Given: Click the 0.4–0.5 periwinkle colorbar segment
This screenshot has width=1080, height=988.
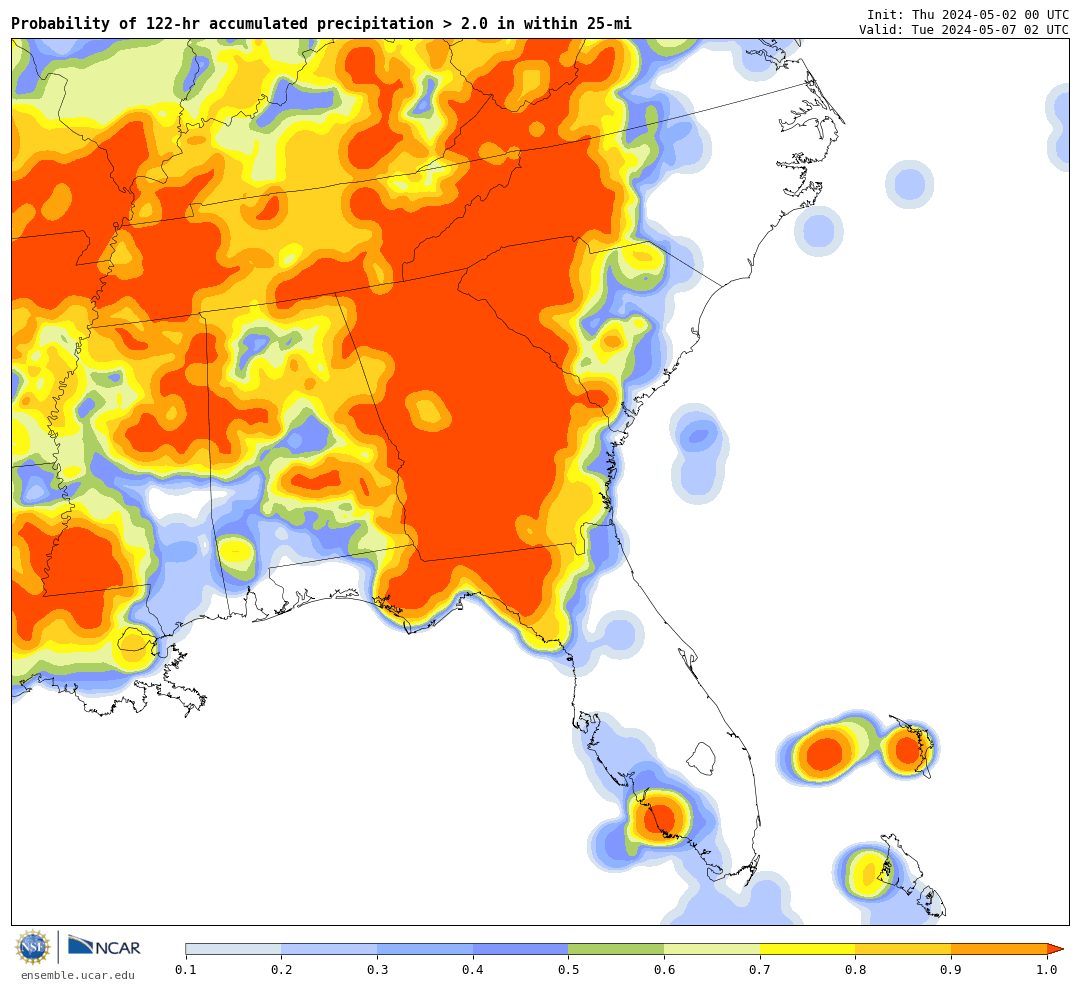Looking at the screenshot, I should 521,949.
